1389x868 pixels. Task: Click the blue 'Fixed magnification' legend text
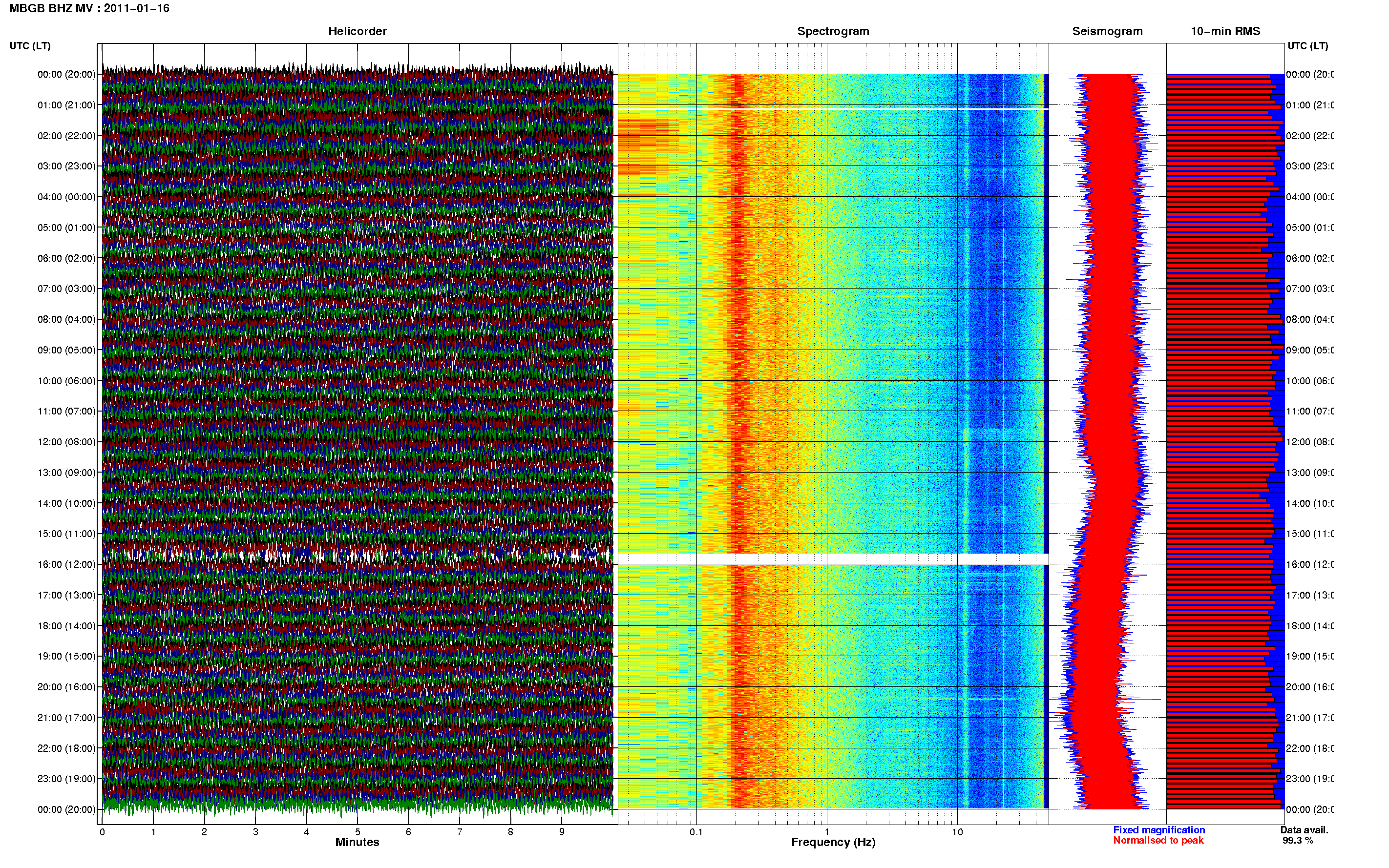[1159, 830]
